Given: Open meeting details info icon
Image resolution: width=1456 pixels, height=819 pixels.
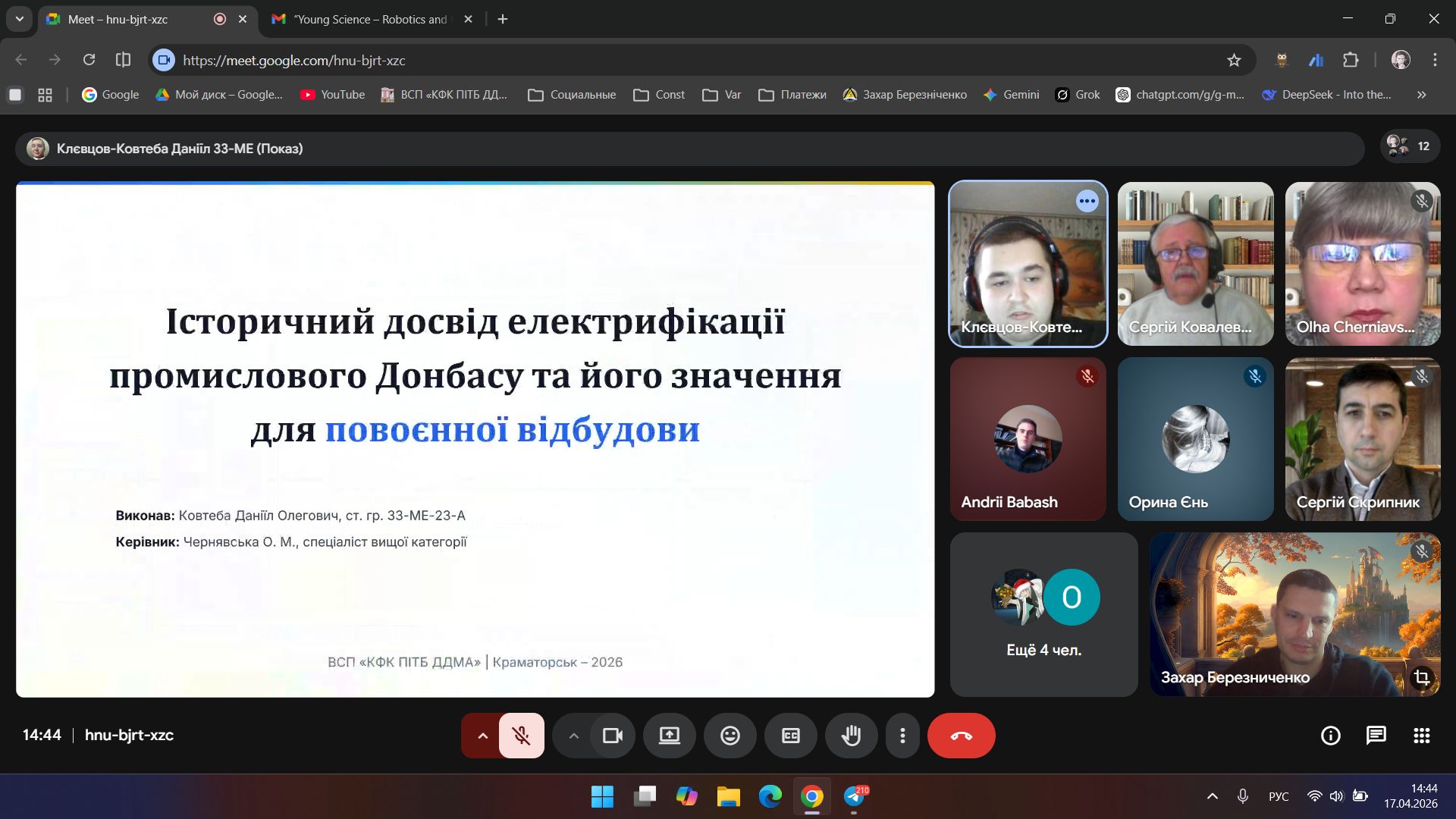Looking at the screenshot, I should (x=1330, y=736).
